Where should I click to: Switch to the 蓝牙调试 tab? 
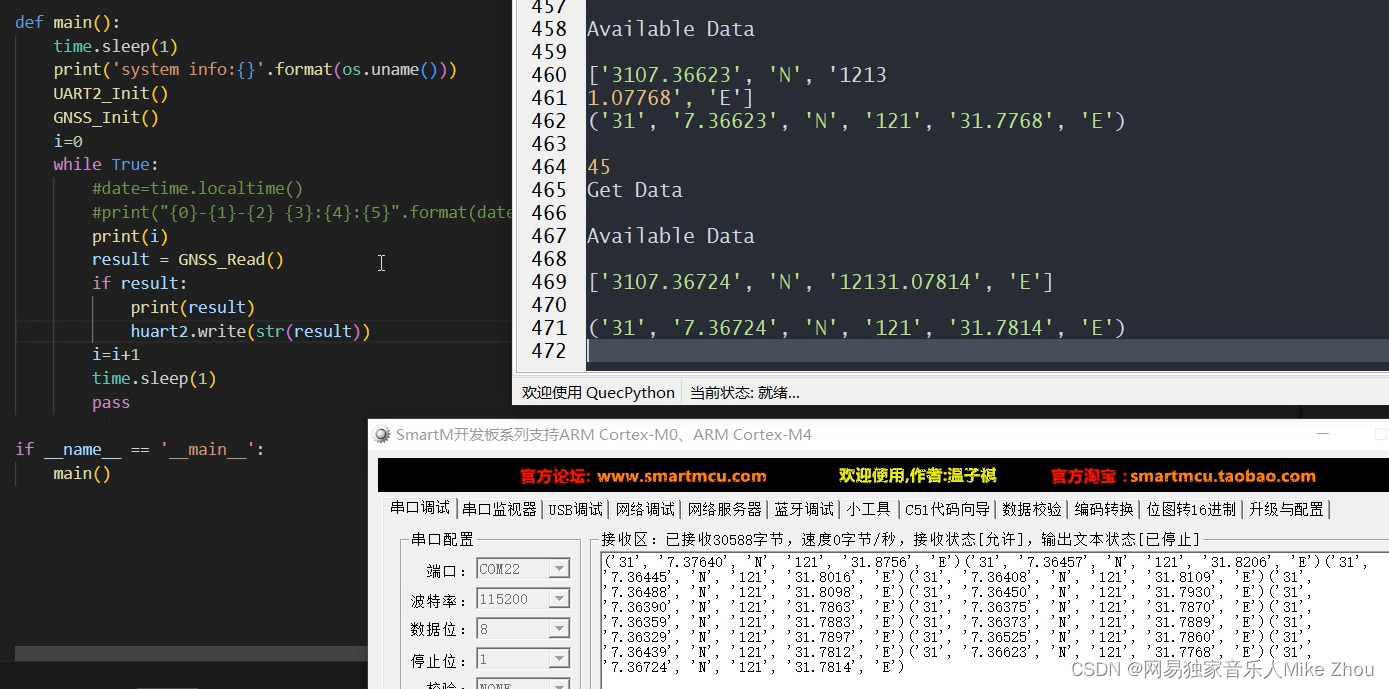click(x=802, y=508)
